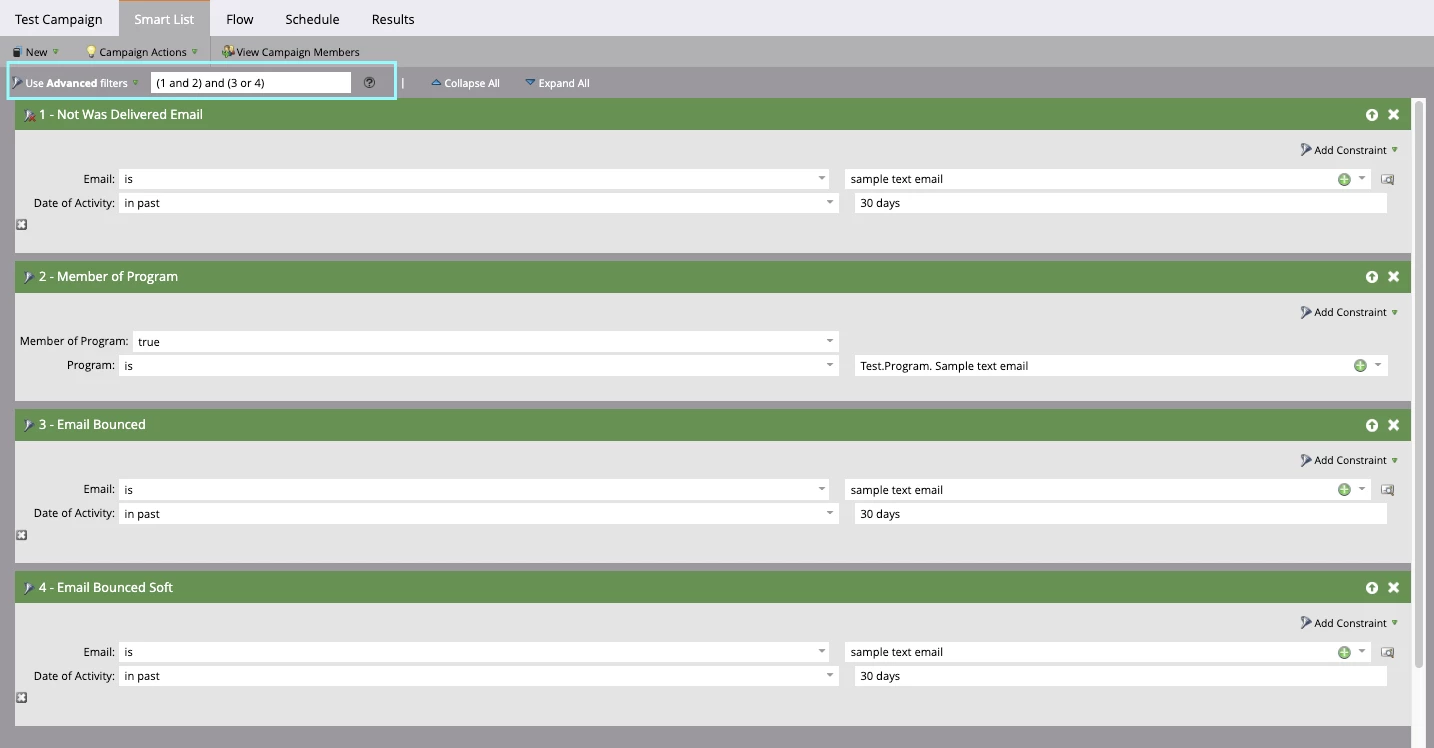The image size is (1434, 748).
Task: Add Constraint to Email Bounced Soft
Action: click(x=1349, y=623)
